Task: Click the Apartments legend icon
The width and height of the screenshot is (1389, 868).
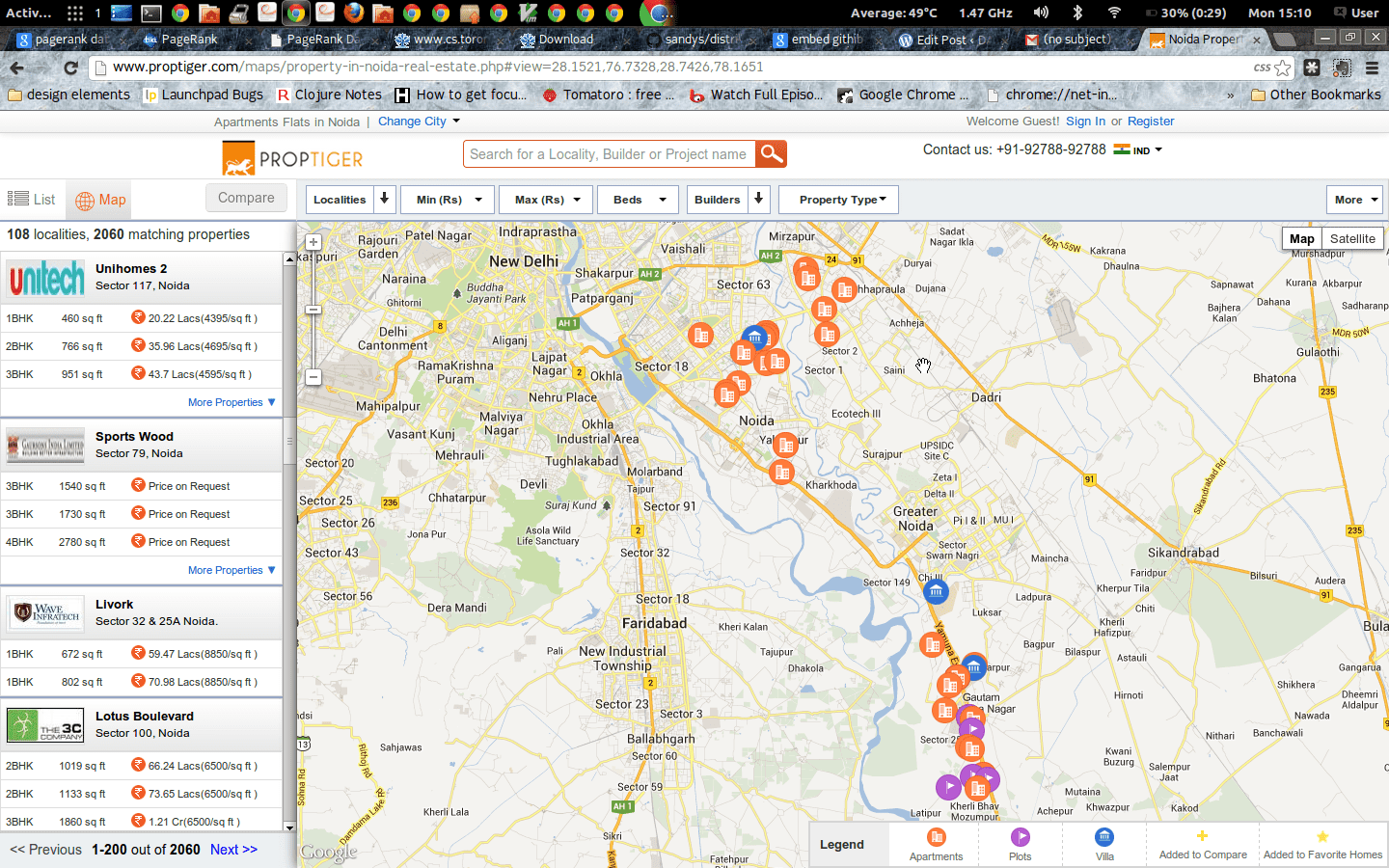Action: tap(936, 837)
